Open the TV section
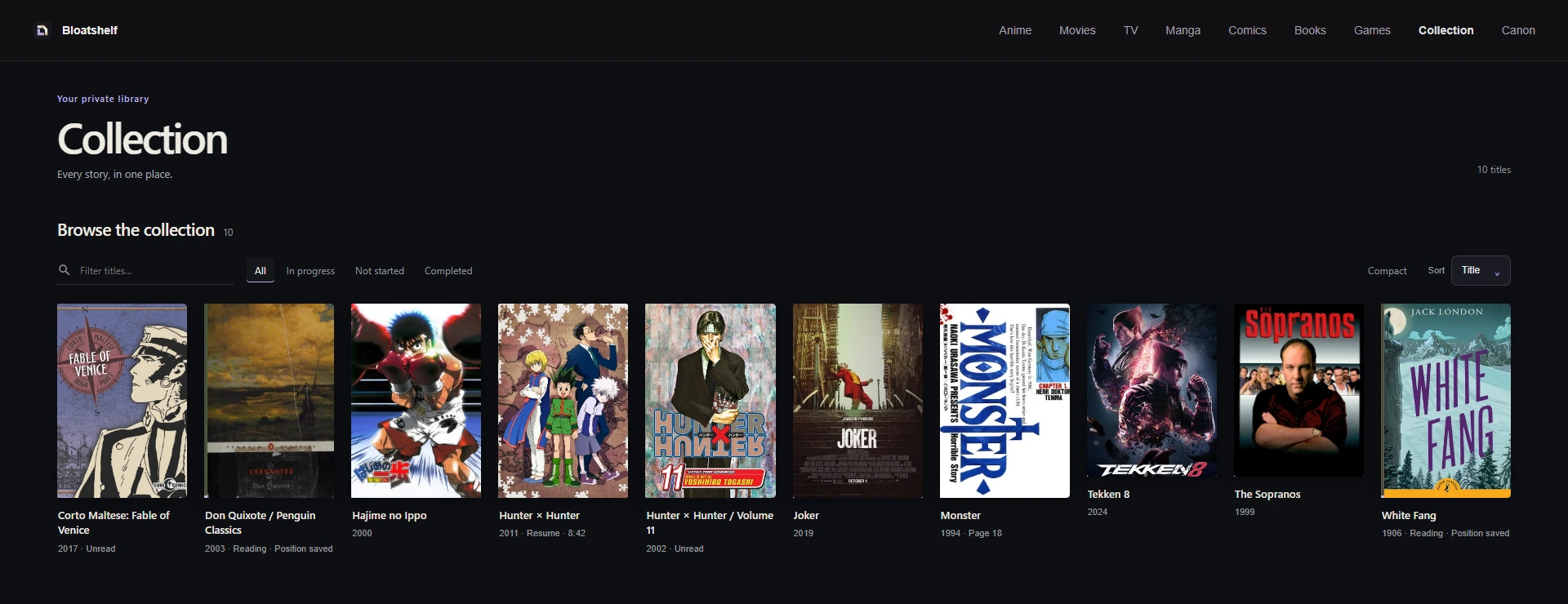 point(1130,30)
